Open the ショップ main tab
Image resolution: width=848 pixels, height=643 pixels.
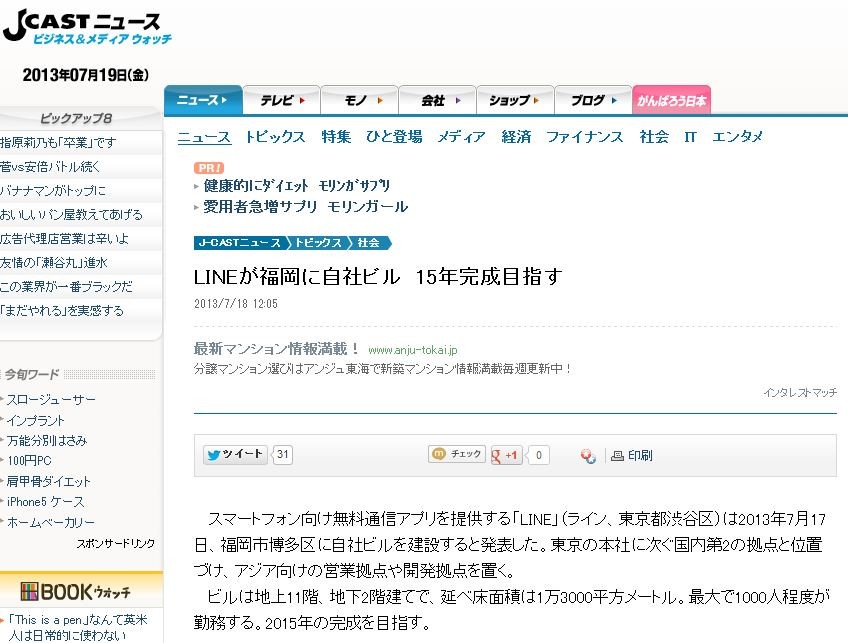515,101
